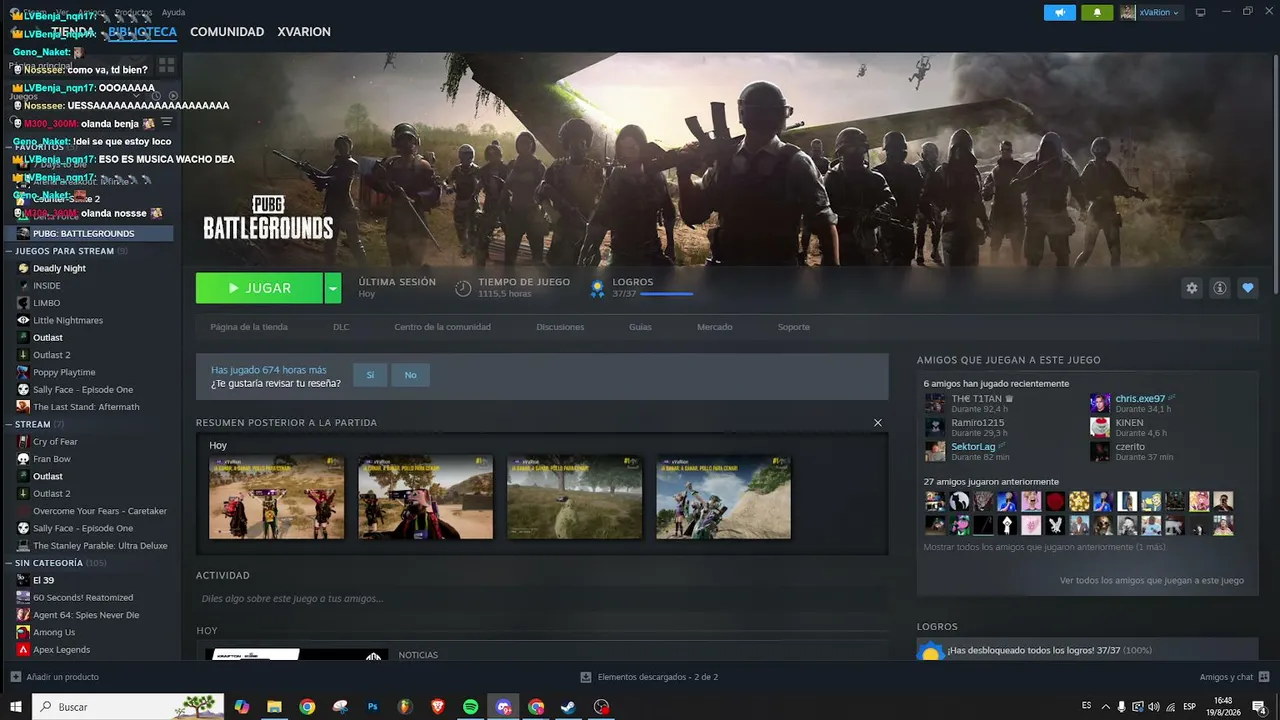Open the green notifications bell
1280x720 pixels.
tap(1098, 12)
